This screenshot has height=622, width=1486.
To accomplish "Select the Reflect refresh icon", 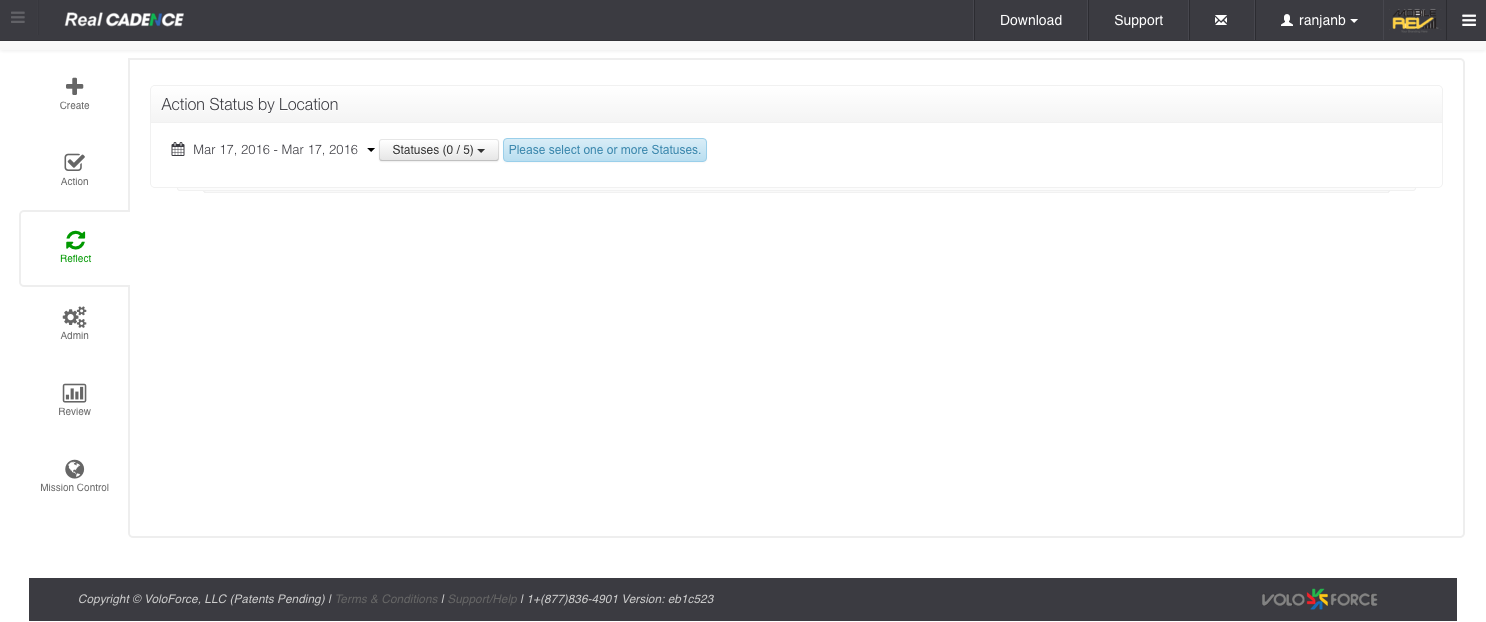I will 75,240.
